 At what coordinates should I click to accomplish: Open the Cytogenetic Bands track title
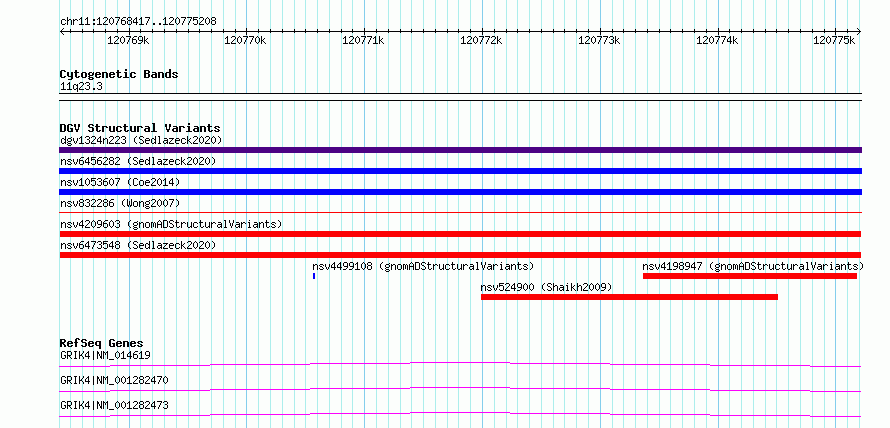pos(119,74)
